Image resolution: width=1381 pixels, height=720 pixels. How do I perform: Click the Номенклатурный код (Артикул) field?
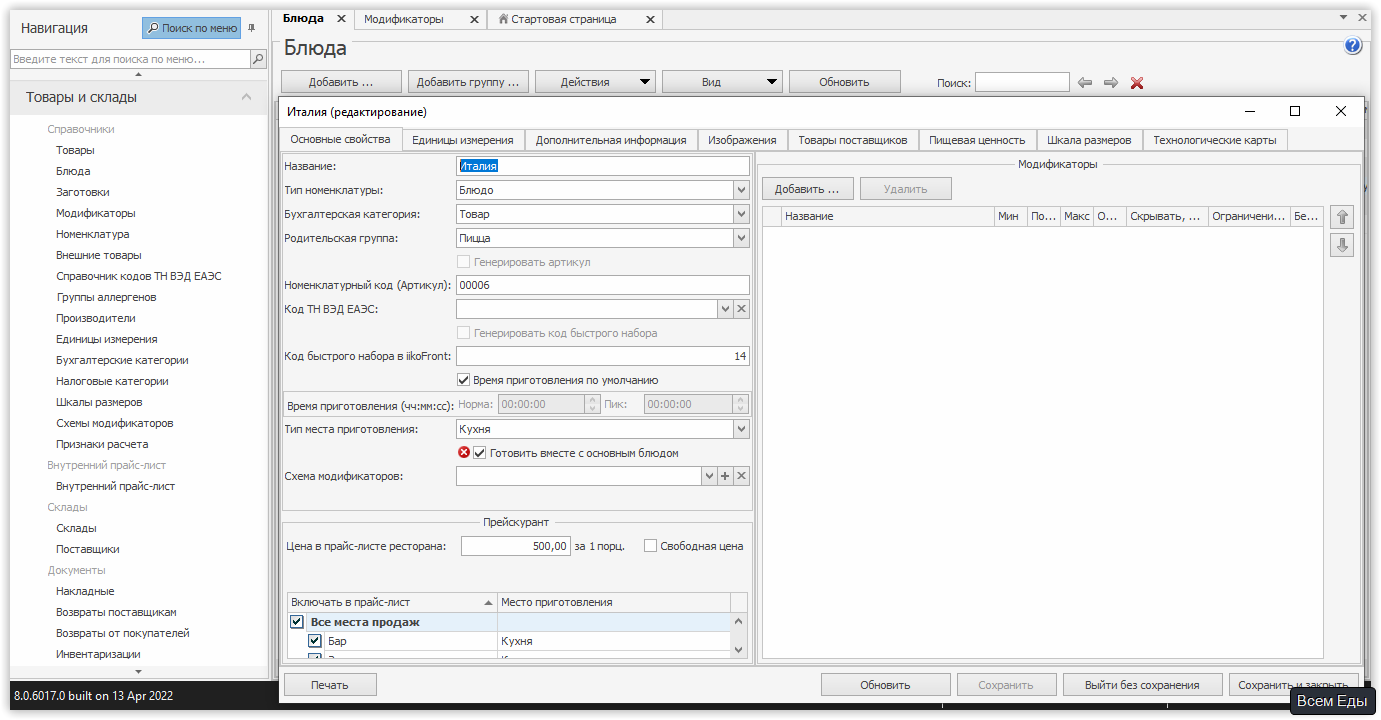[603, 285]
